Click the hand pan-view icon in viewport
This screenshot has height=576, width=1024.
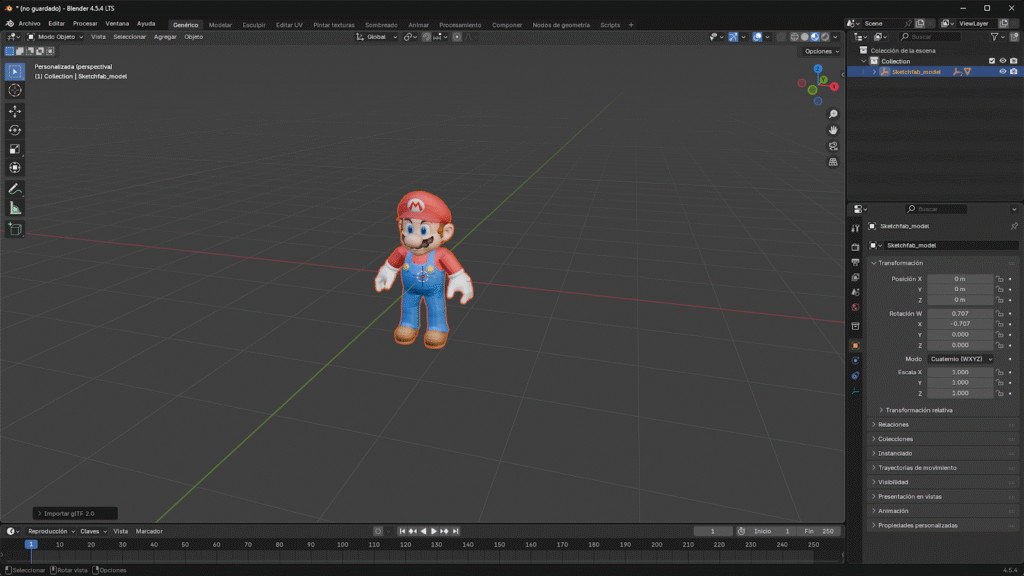tap(833, 130)
